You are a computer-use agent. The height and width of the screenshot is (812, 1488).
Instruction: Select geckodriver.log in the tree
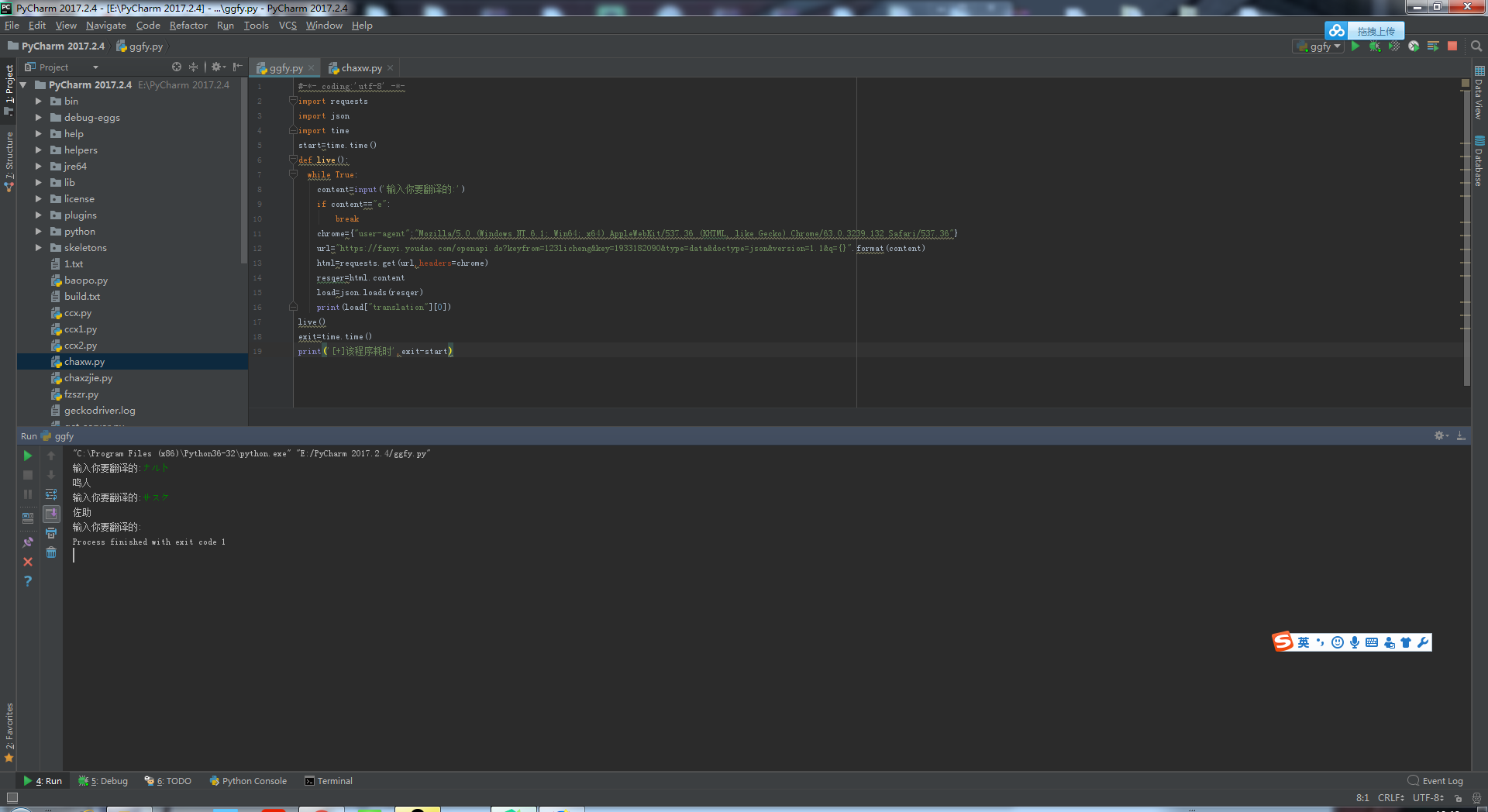point(99,411)
